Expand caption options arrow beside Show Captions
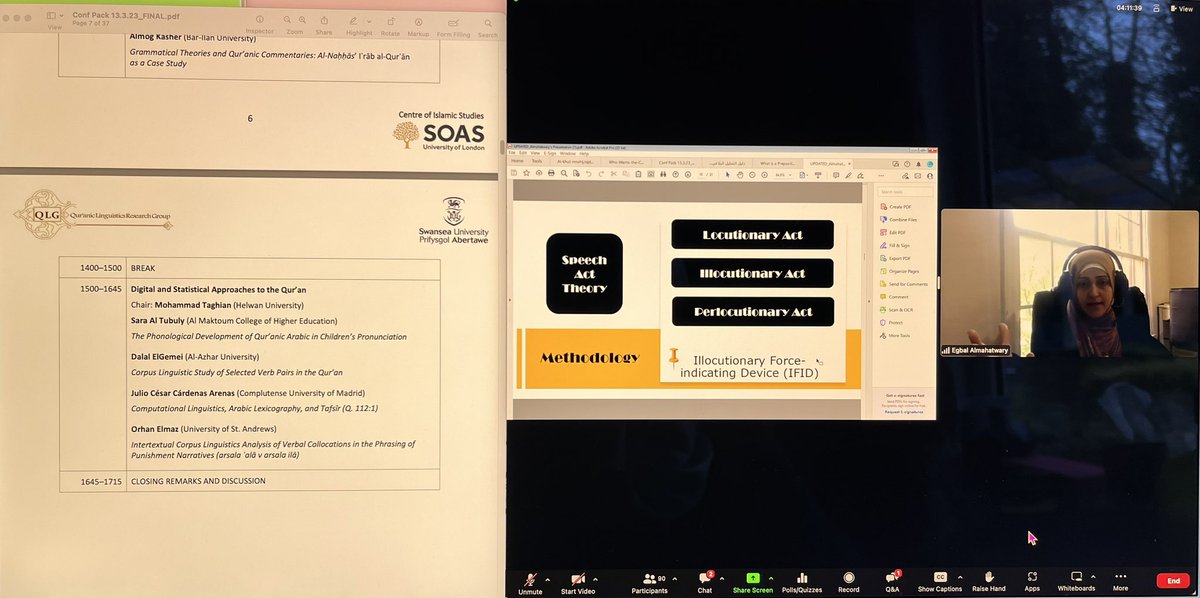1200x598 pixels. pyautogui.click(x=958, y=578)
